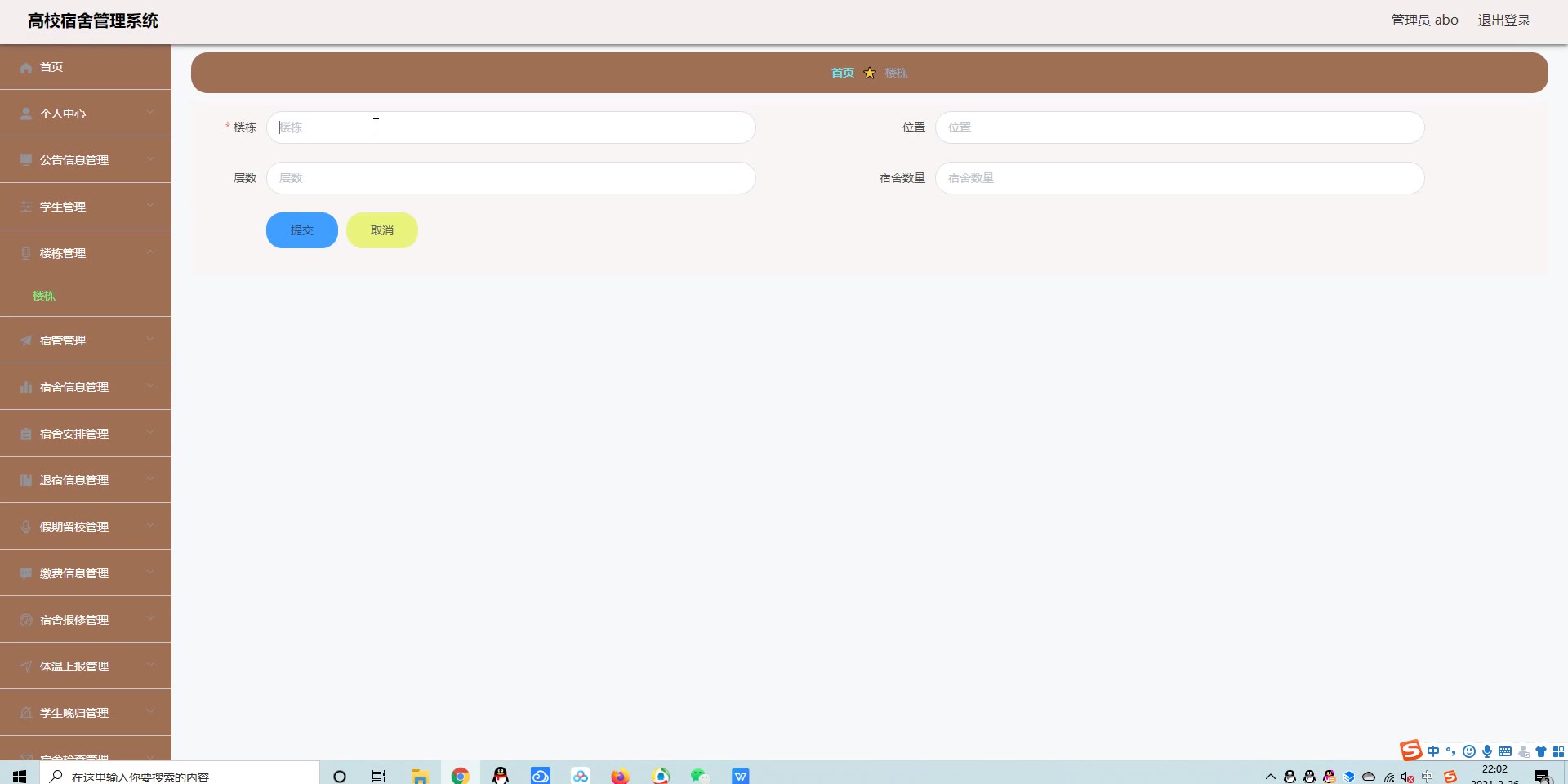The image size is (1568, 784).
Task: Expand the 宿管管理 menu arrow
Action: [150, 340]
